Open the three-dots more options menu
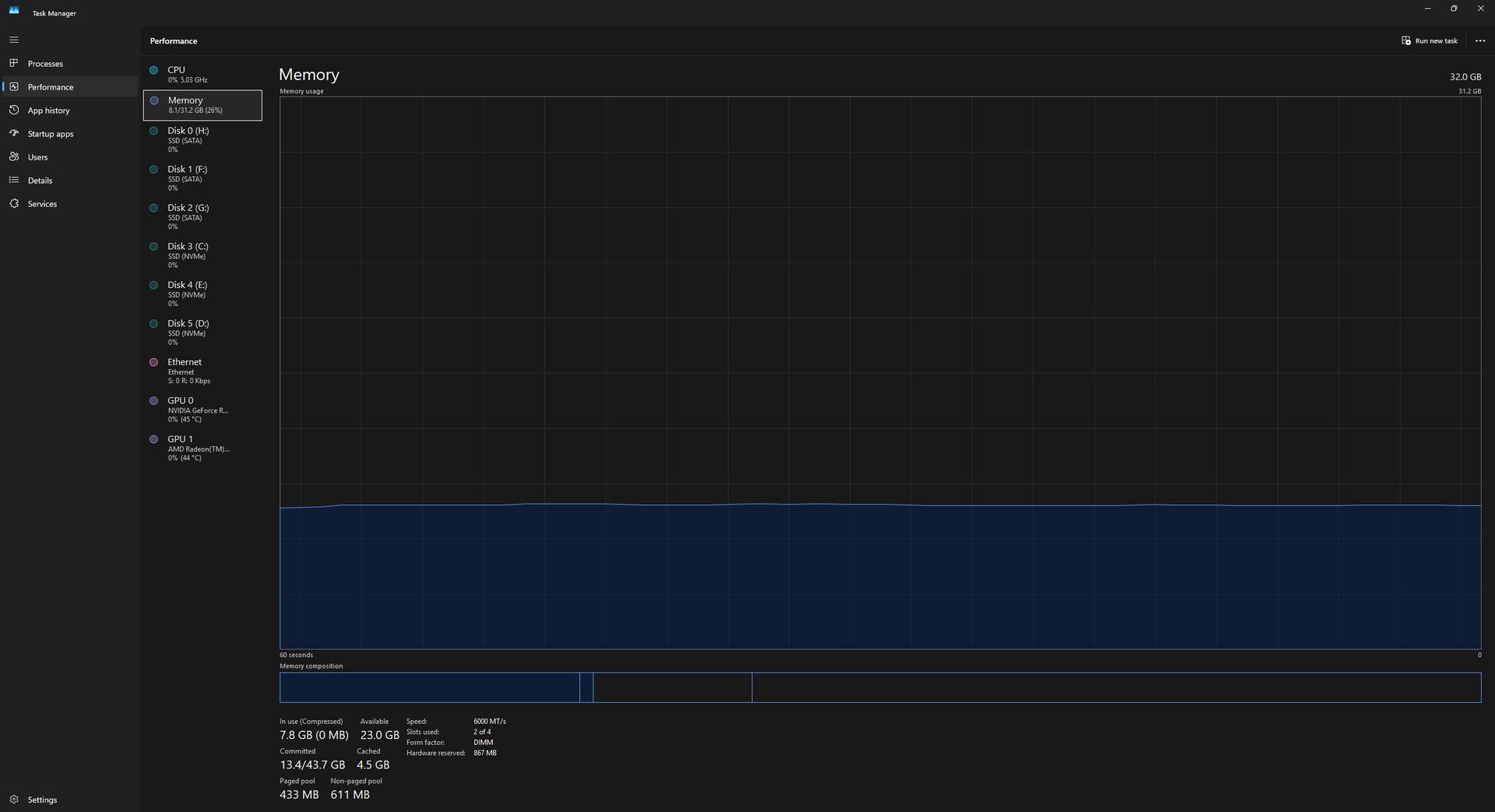 pos(1479,40)
